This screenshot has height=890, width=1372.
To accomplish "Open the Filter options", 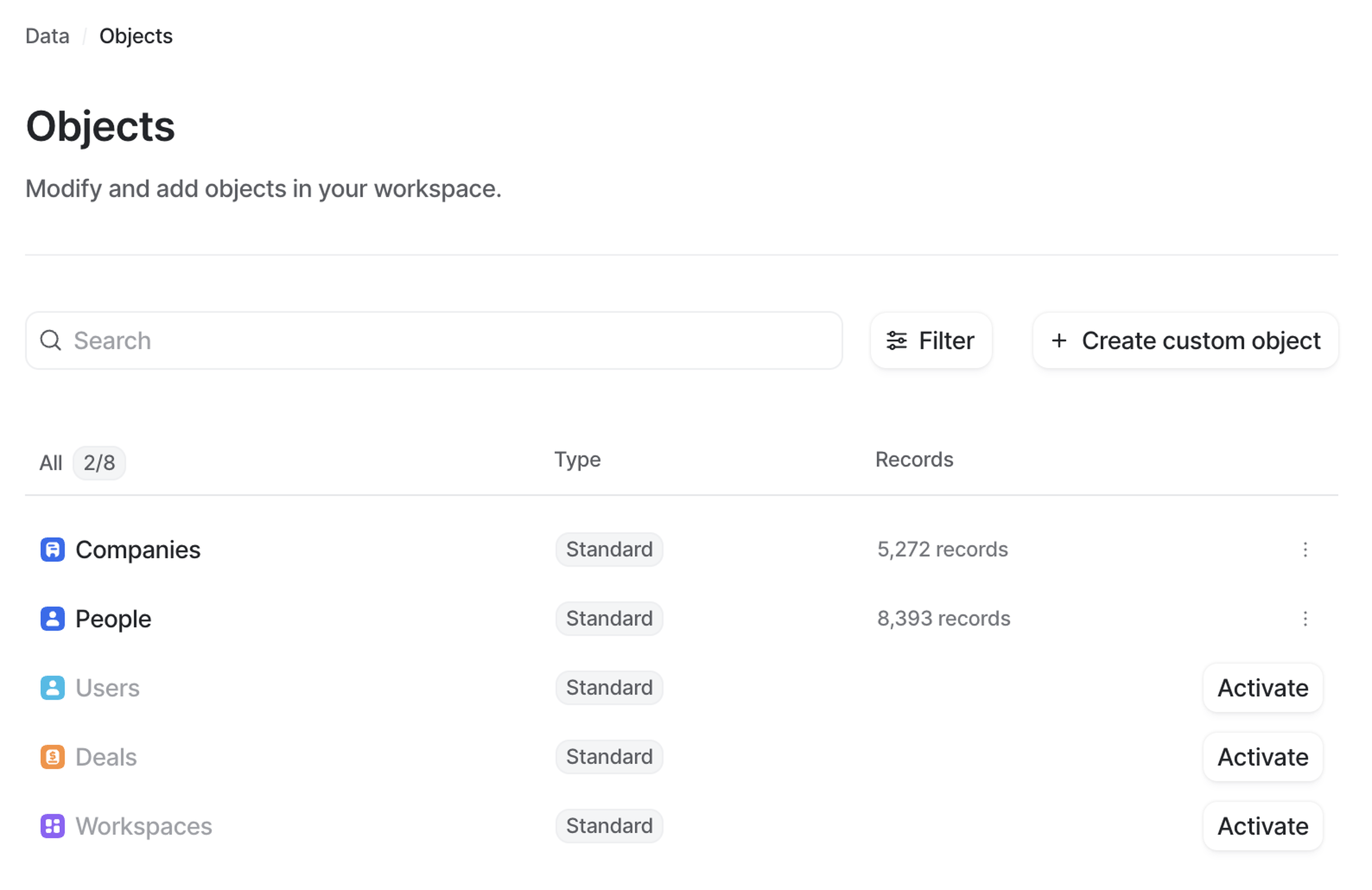I will tap(930, 340).
